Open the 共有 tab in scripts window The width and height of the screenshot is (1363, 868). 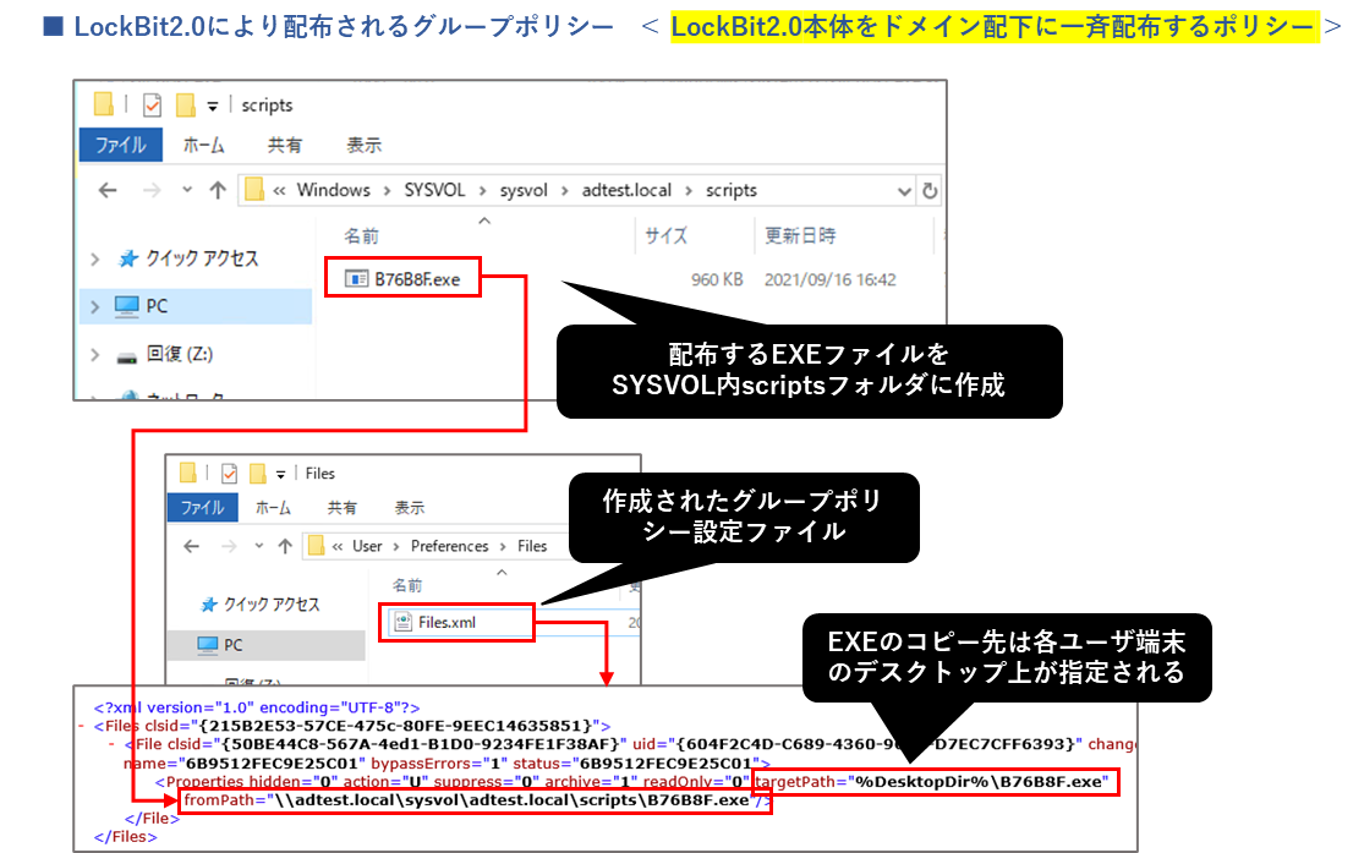[x=285, y=145]
